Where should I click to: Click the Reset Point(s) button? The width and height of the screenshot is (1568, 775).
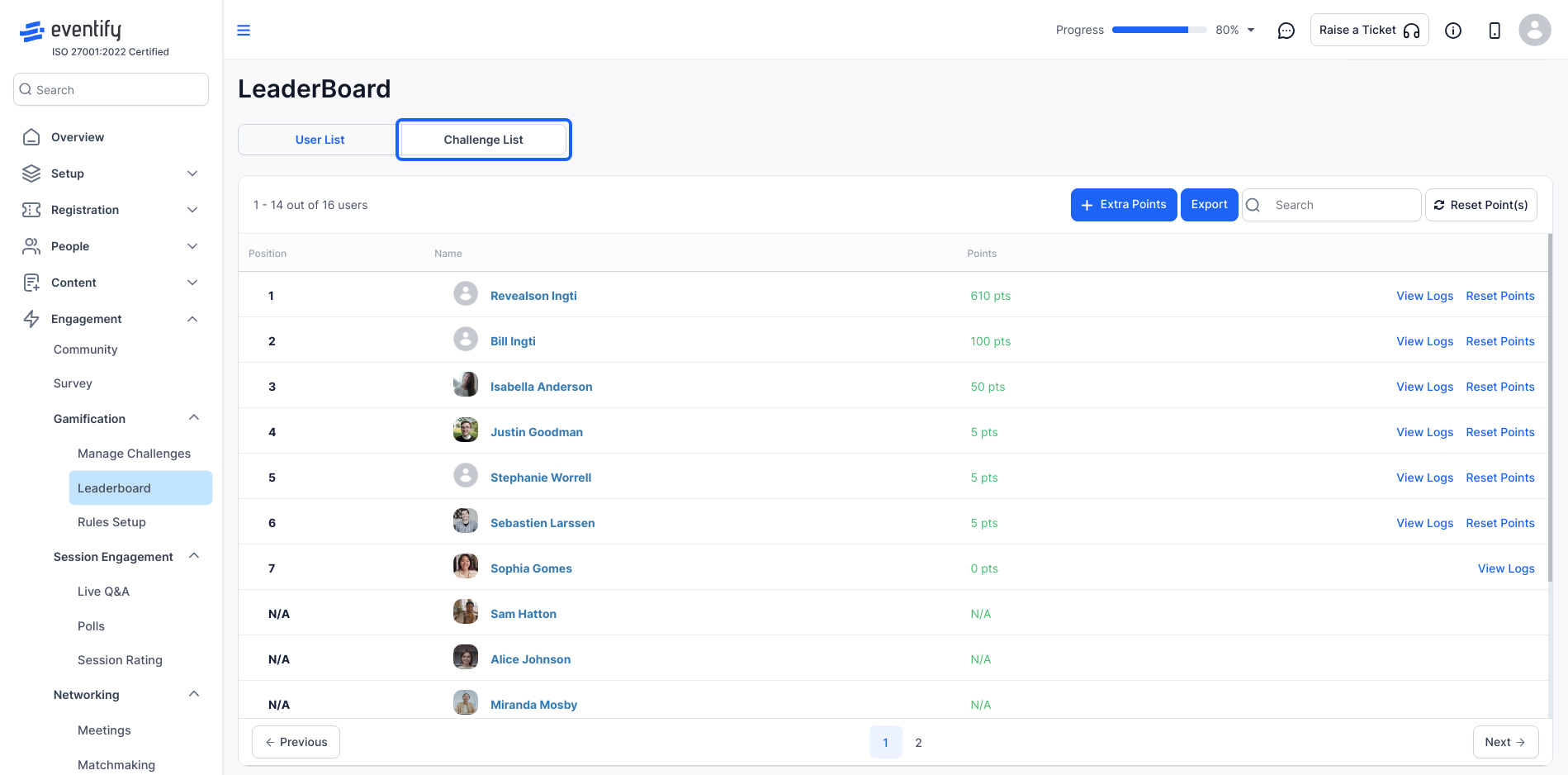coord(1481,205)
